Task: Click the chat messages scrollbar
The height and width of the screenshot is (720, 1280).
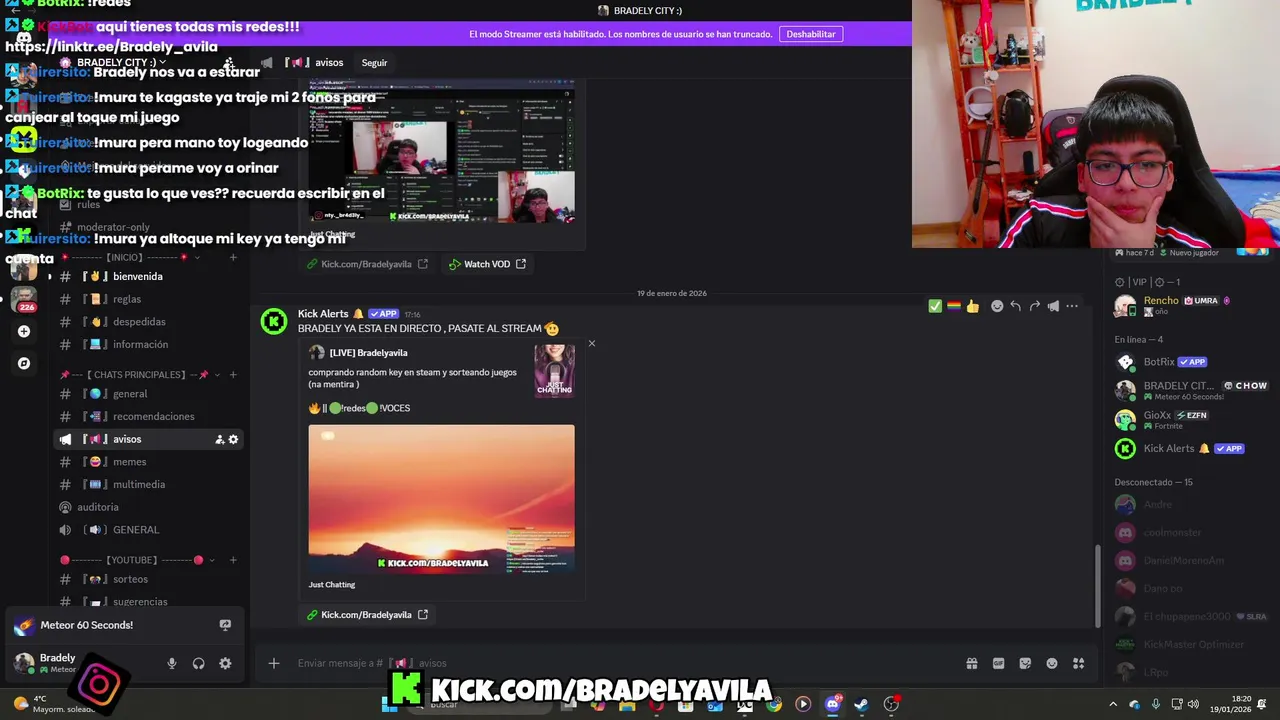Action: 1097,586
